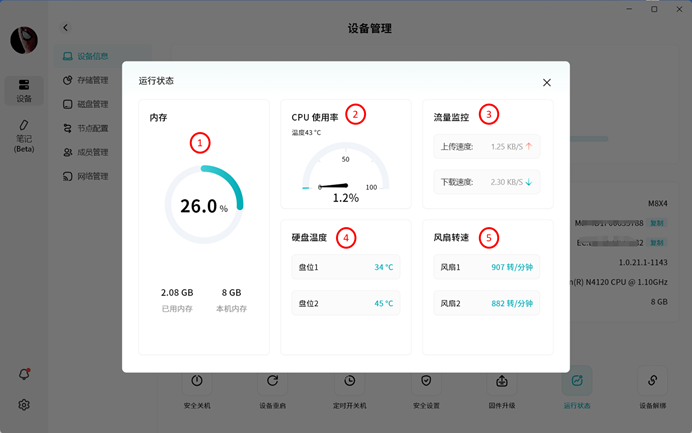692x433 pixels.
Task: Open 网络管理 menu item
Action: 92,176
